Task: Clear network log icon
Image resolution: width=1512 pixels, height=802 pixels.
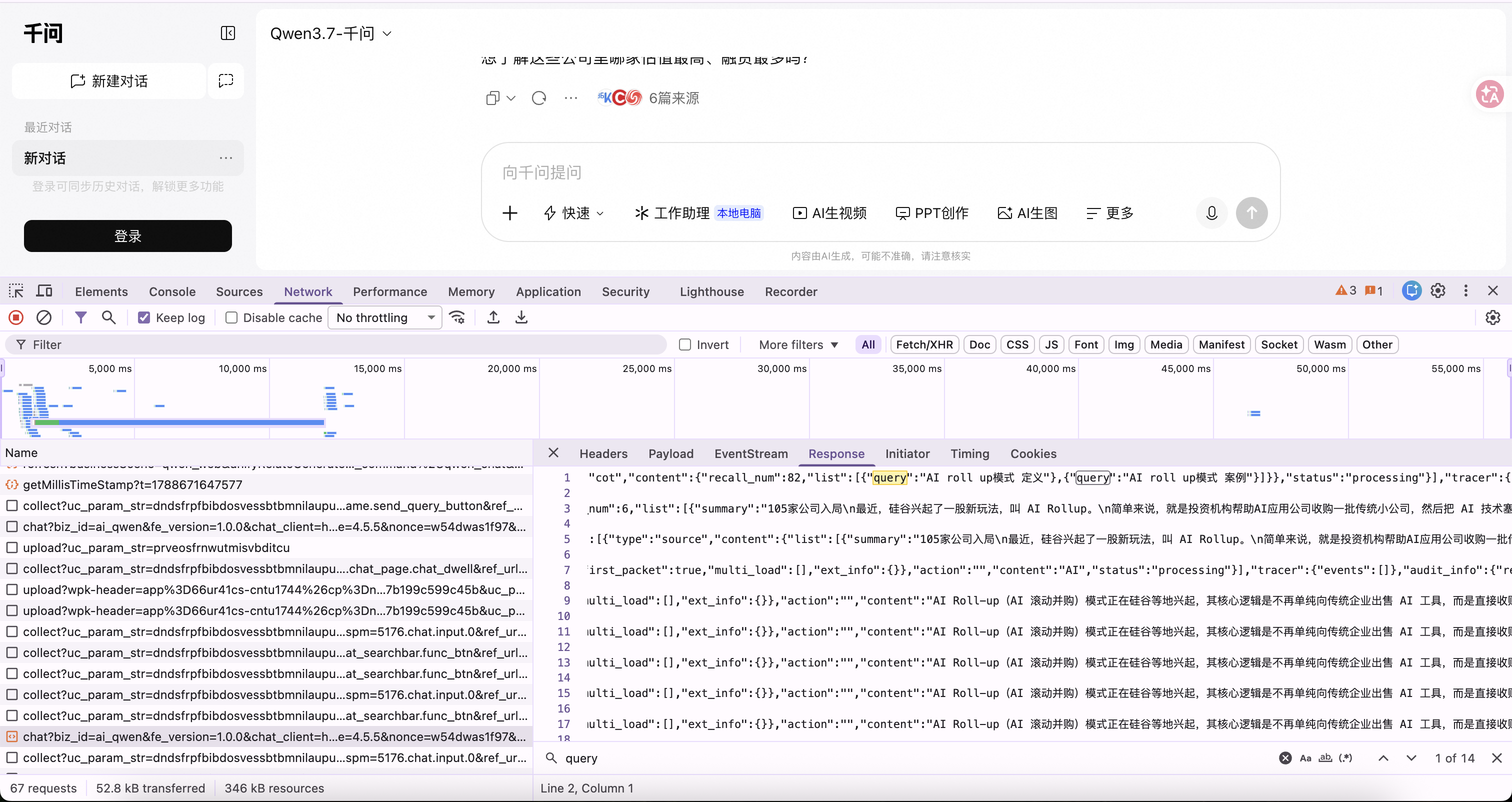Action: [x=44, y=317]
